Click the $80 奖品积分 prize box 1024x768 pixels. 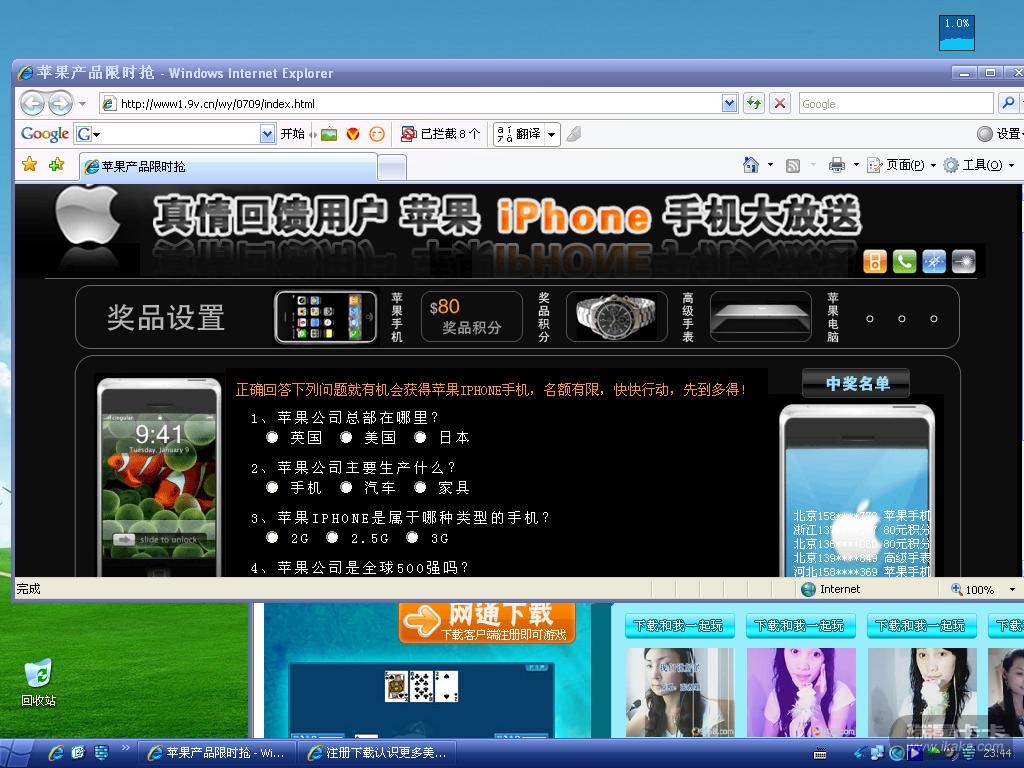472,317
